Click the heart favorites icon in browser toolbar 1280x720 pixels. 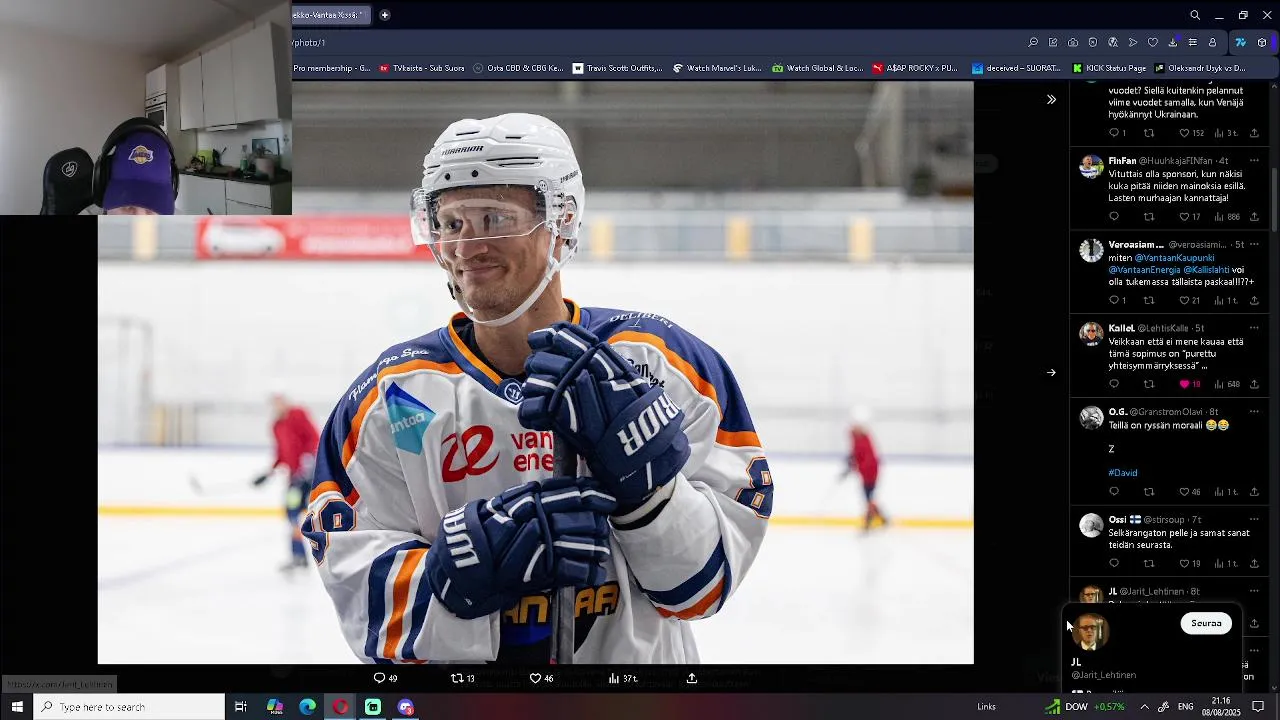[1153, 42]
